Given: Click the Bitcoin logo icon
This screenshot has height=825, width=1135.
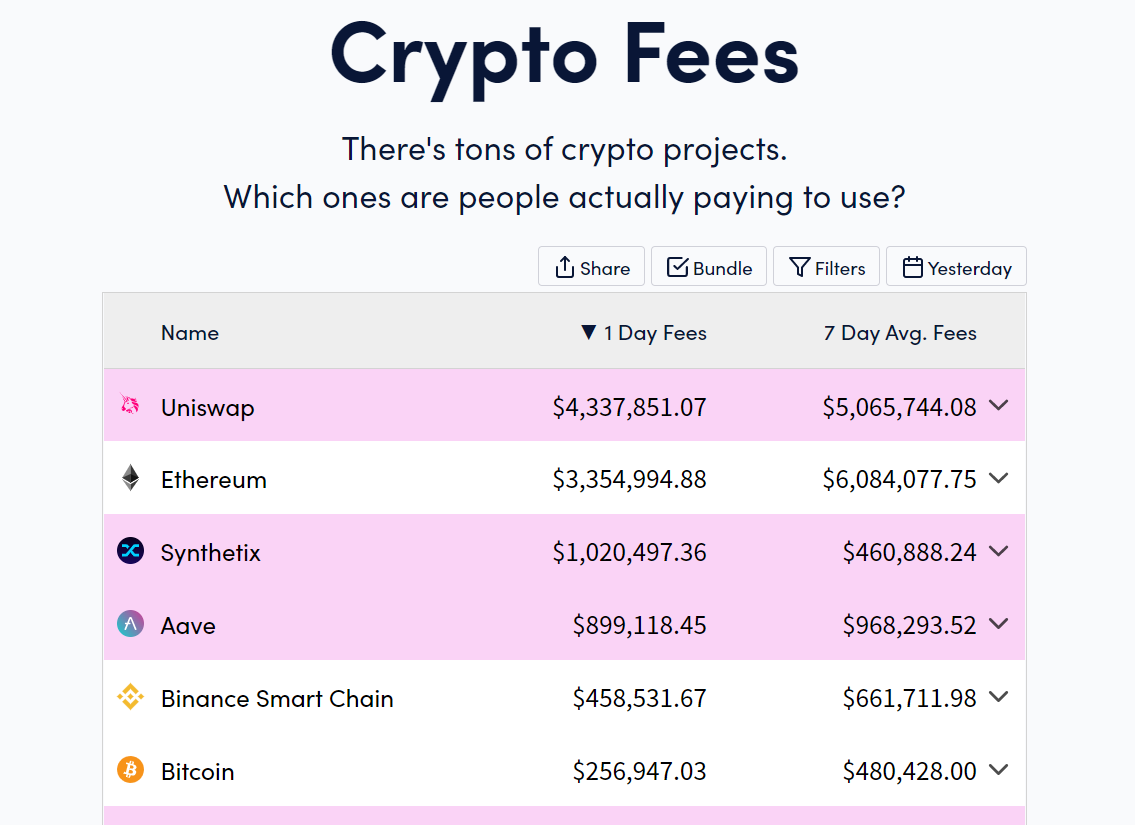Looking at the screenshot, I should [x=131, y=770].
